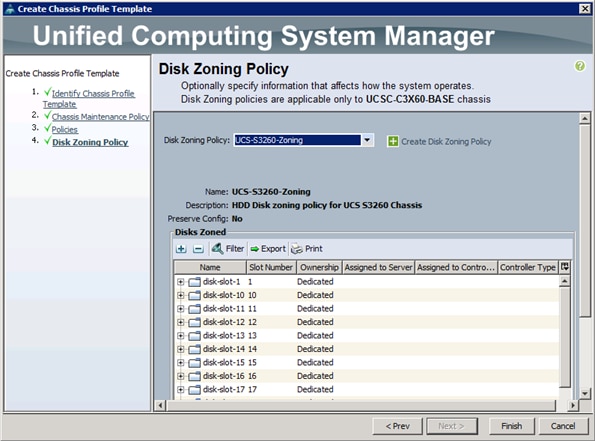Expand the disk-slot-11 row
The height and width of the screenshot is (441, 595).
coord(181,309)
